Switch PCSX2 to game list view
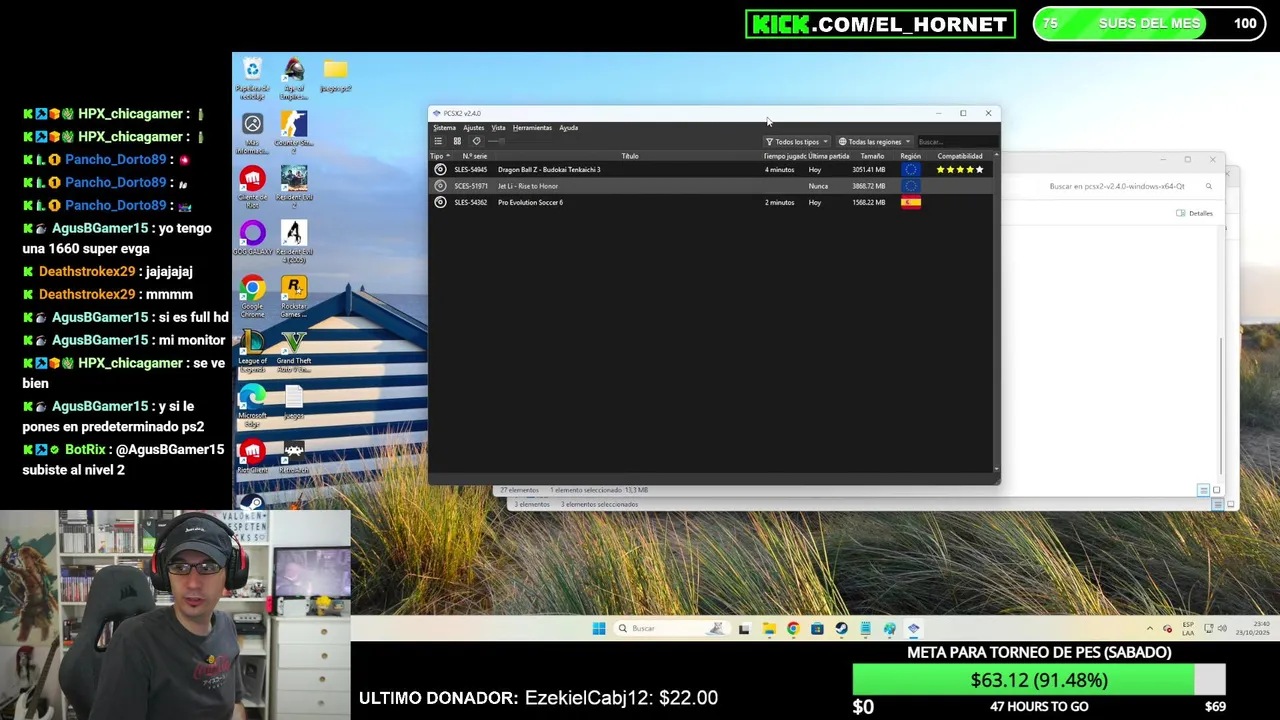 click(438, 141)
